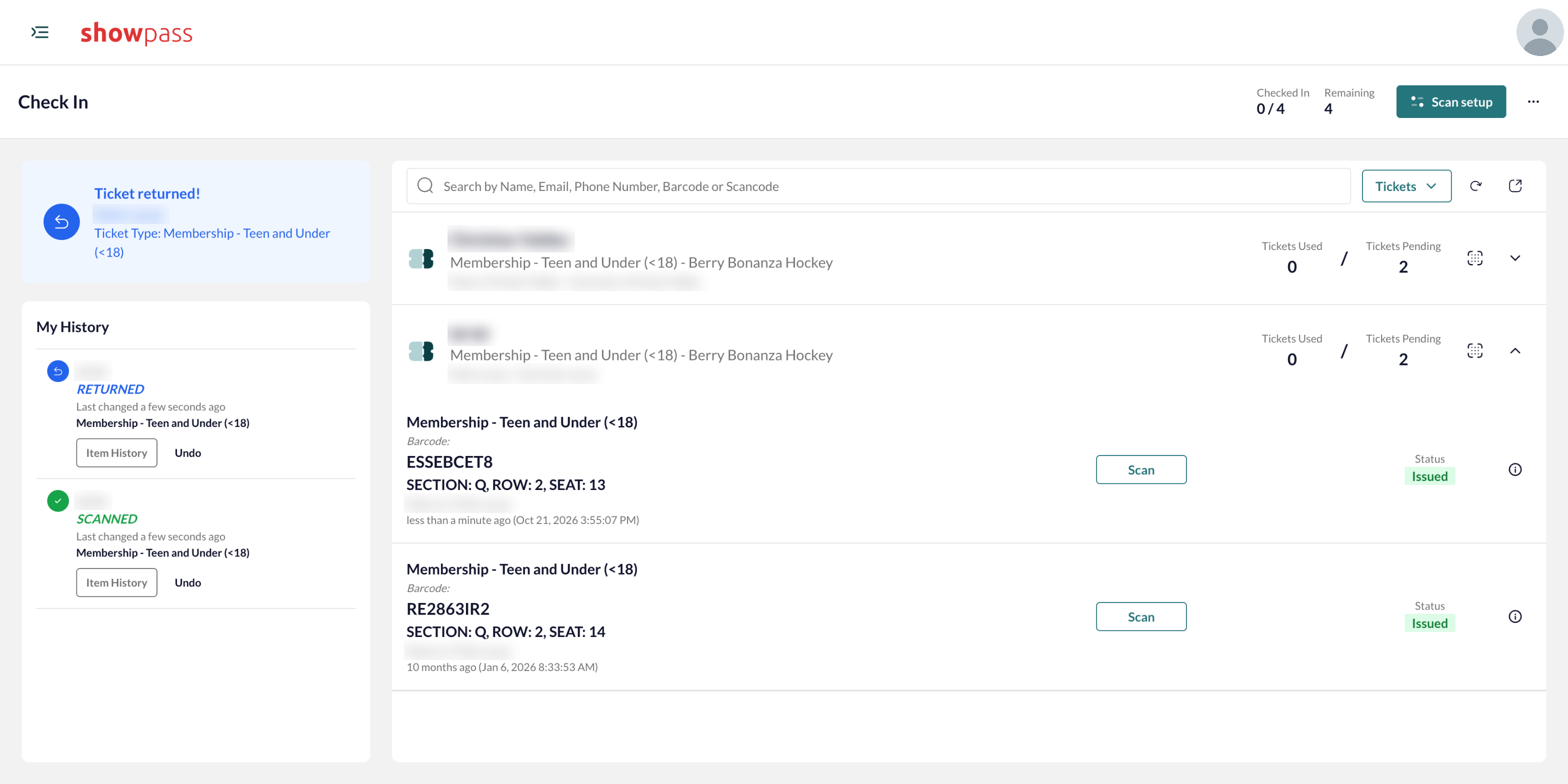1568x784 pixels.
Task: Click the blue return arrow icon in Ticket returned banner
Action: pyautogui.click(x=61, y=221)
